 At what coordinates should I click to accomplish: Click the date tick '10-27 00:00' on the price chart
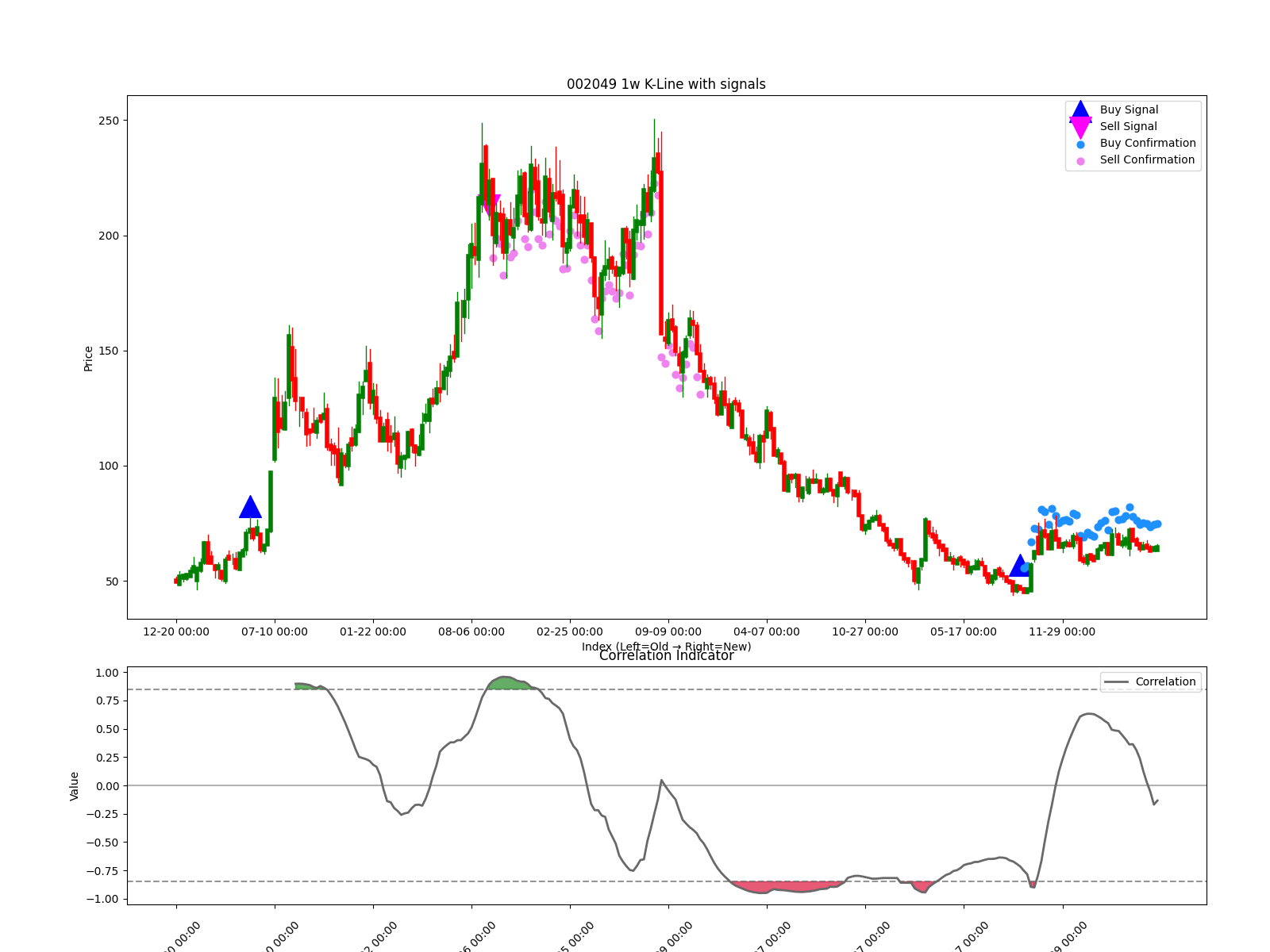tap(865, 632)
